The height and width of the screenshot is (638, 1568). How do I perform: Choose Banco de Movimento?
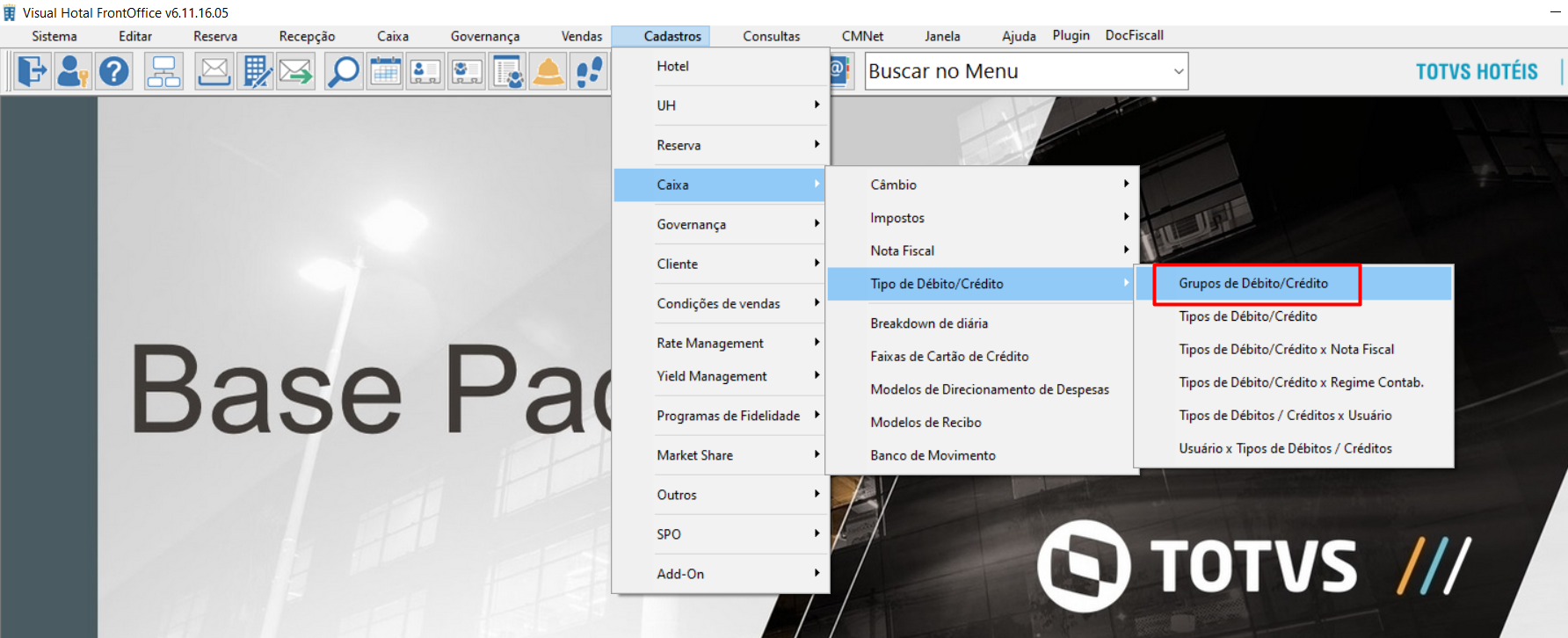[982, 455]
